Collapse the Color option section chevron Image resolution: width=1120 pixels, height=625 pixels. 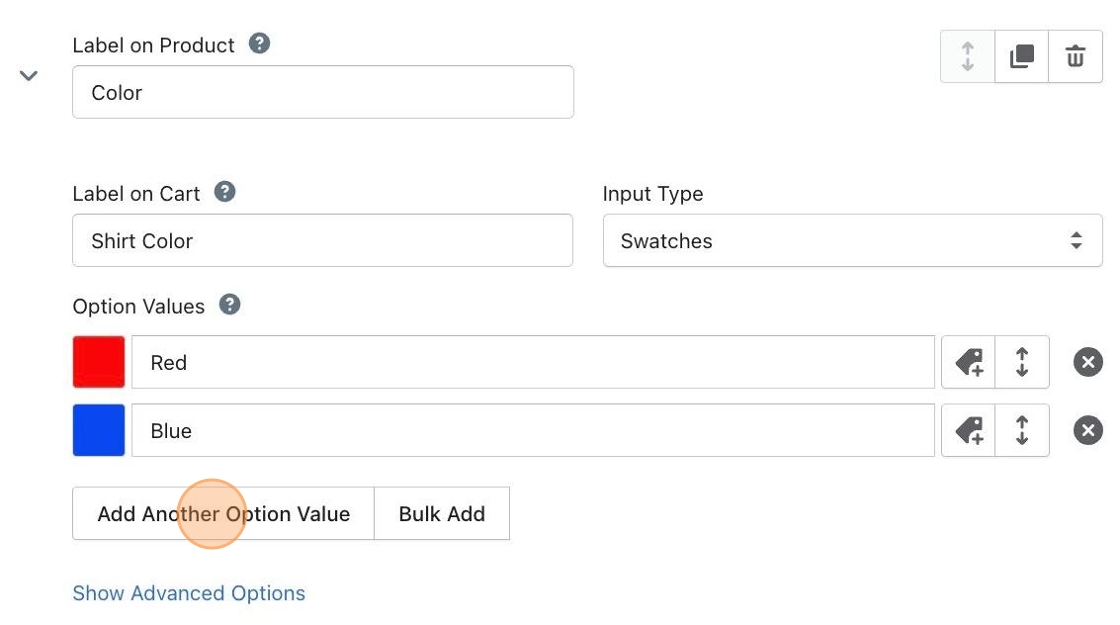[x=29, y=76]
